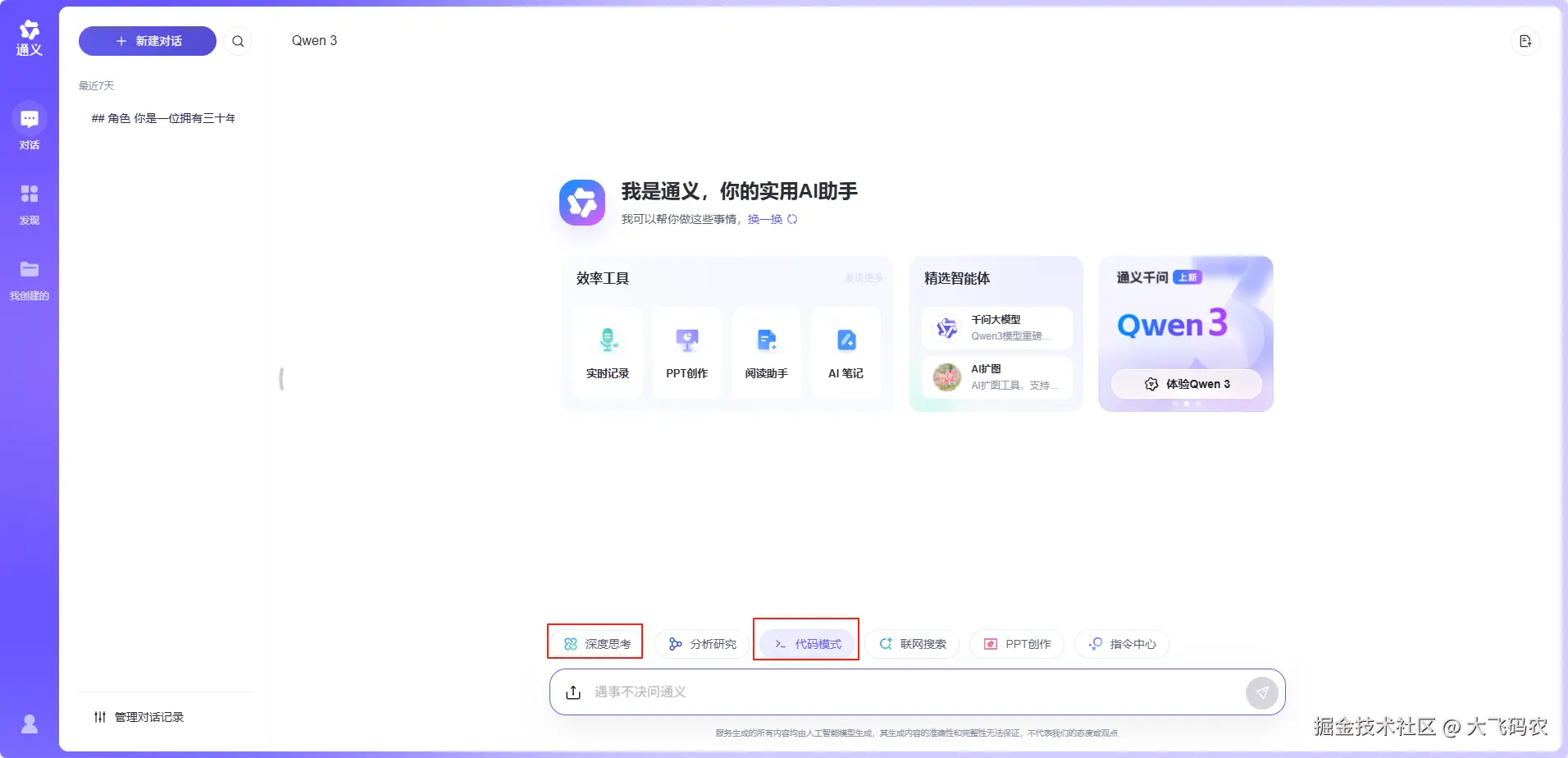The image size is (1568, 758).
Task: Toggle 代码模式
Action: 807,644
